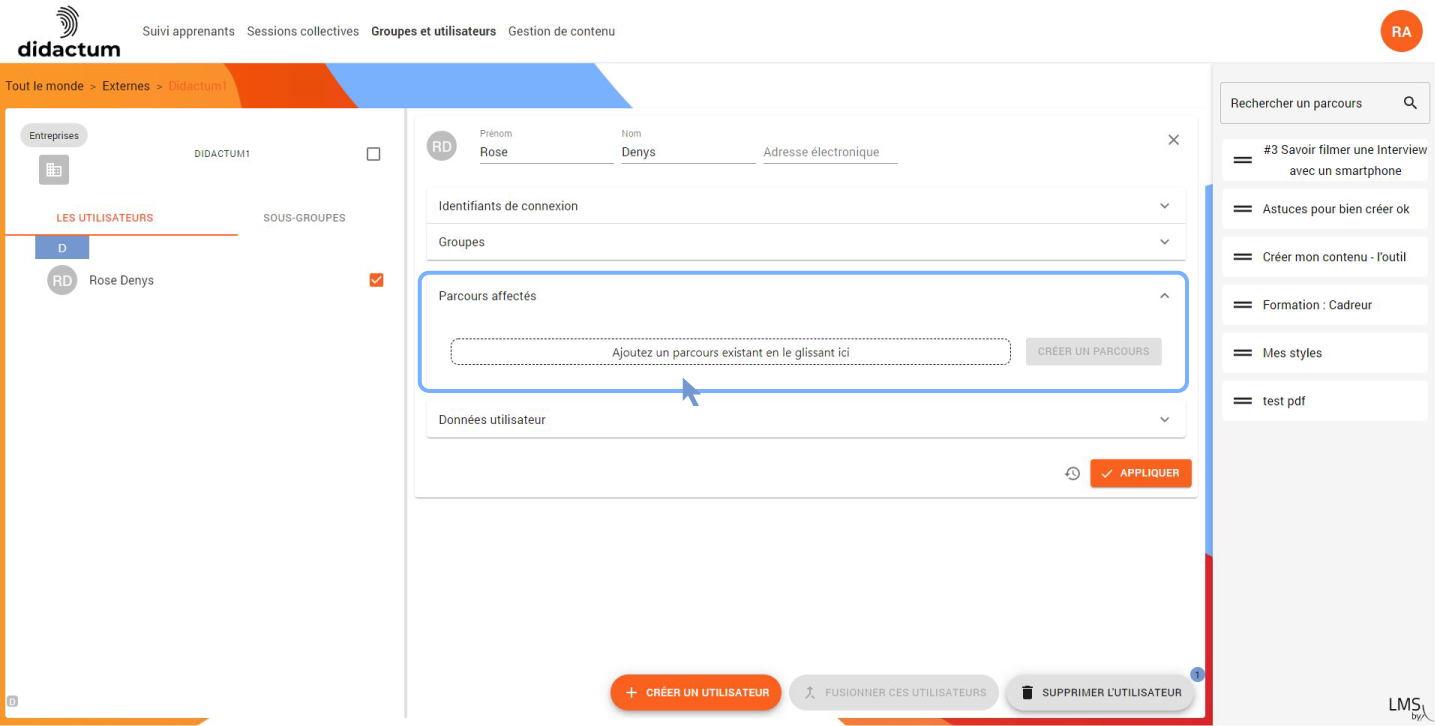Open Sessions collectives menu
The width and height of the screenshot is (1435, 726).
click(x=303, y=32)
